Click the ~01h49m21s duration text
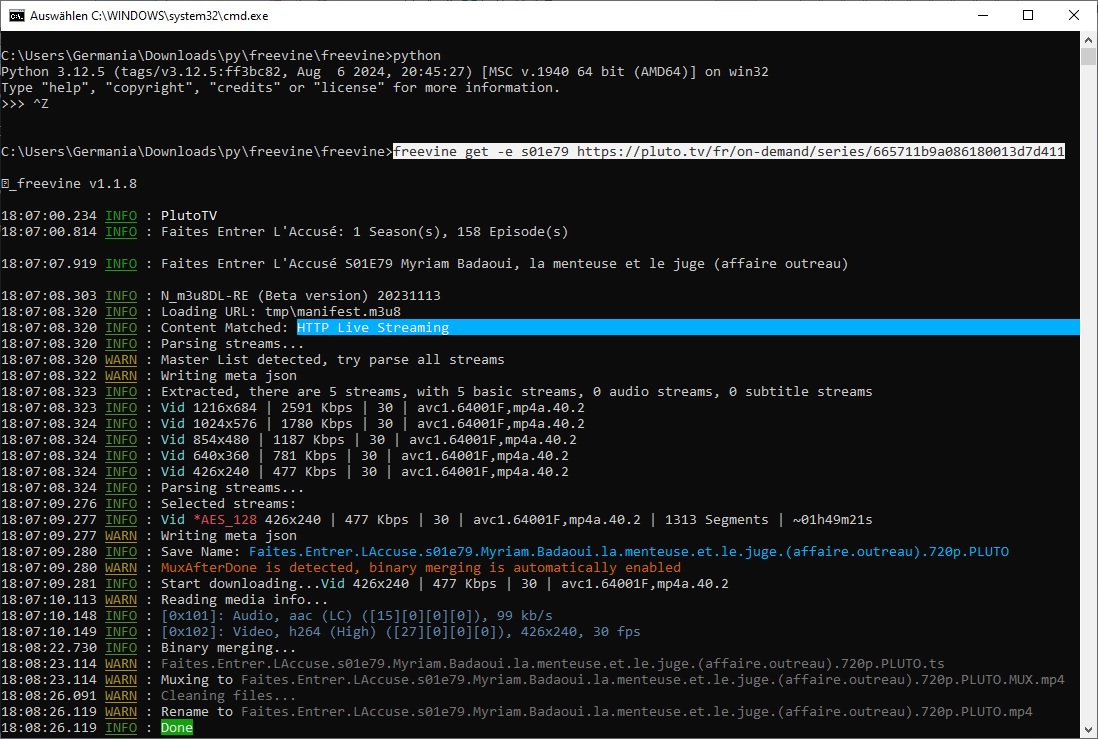 click(x=833, y=520)
